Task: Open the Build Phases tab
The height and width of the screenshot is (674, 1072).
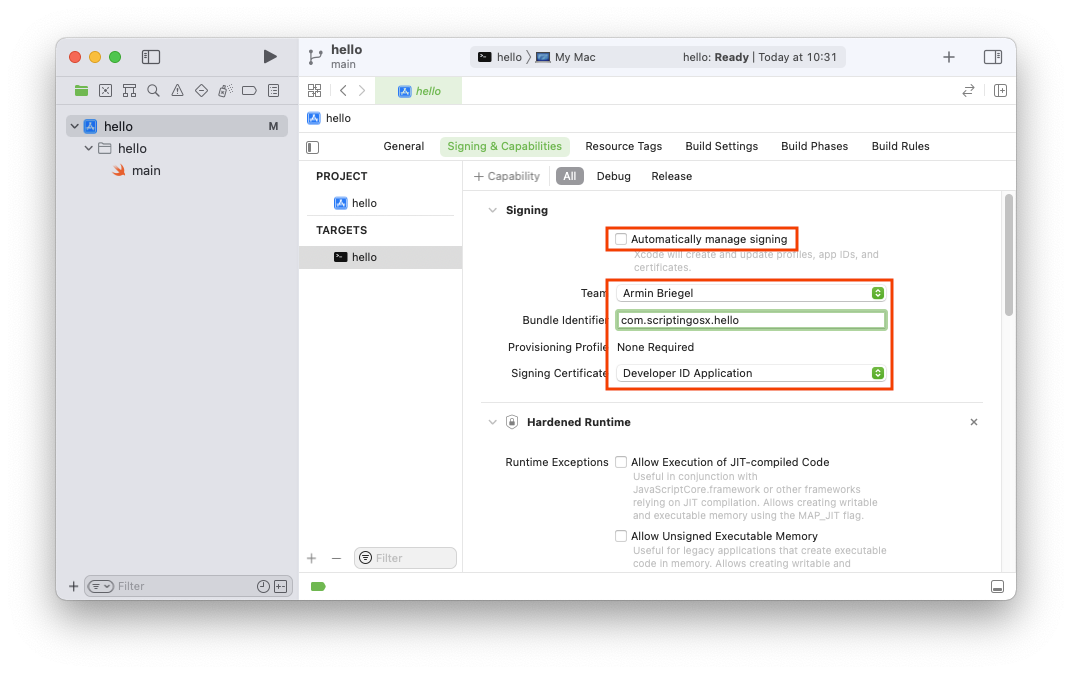Action: pos(814,146)
